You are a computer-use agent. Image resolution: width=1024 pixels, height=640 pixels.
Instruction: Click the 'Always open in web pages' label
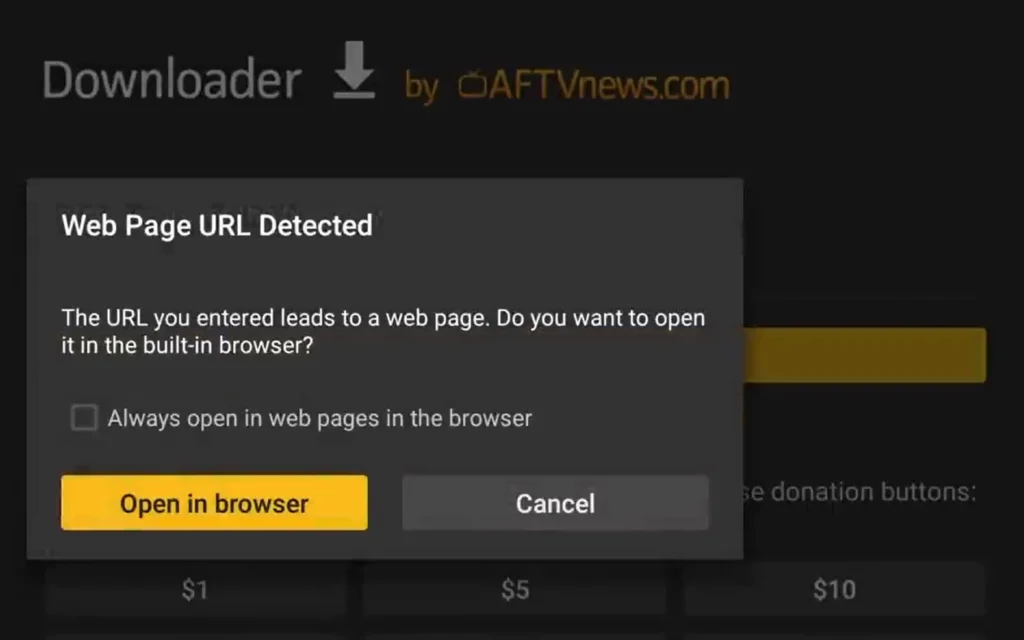(x=320, y=418)
